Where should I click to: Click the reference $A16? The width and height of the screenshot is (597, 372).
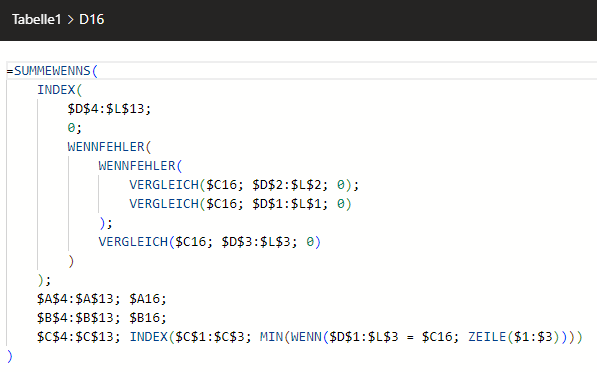point(144,299)
